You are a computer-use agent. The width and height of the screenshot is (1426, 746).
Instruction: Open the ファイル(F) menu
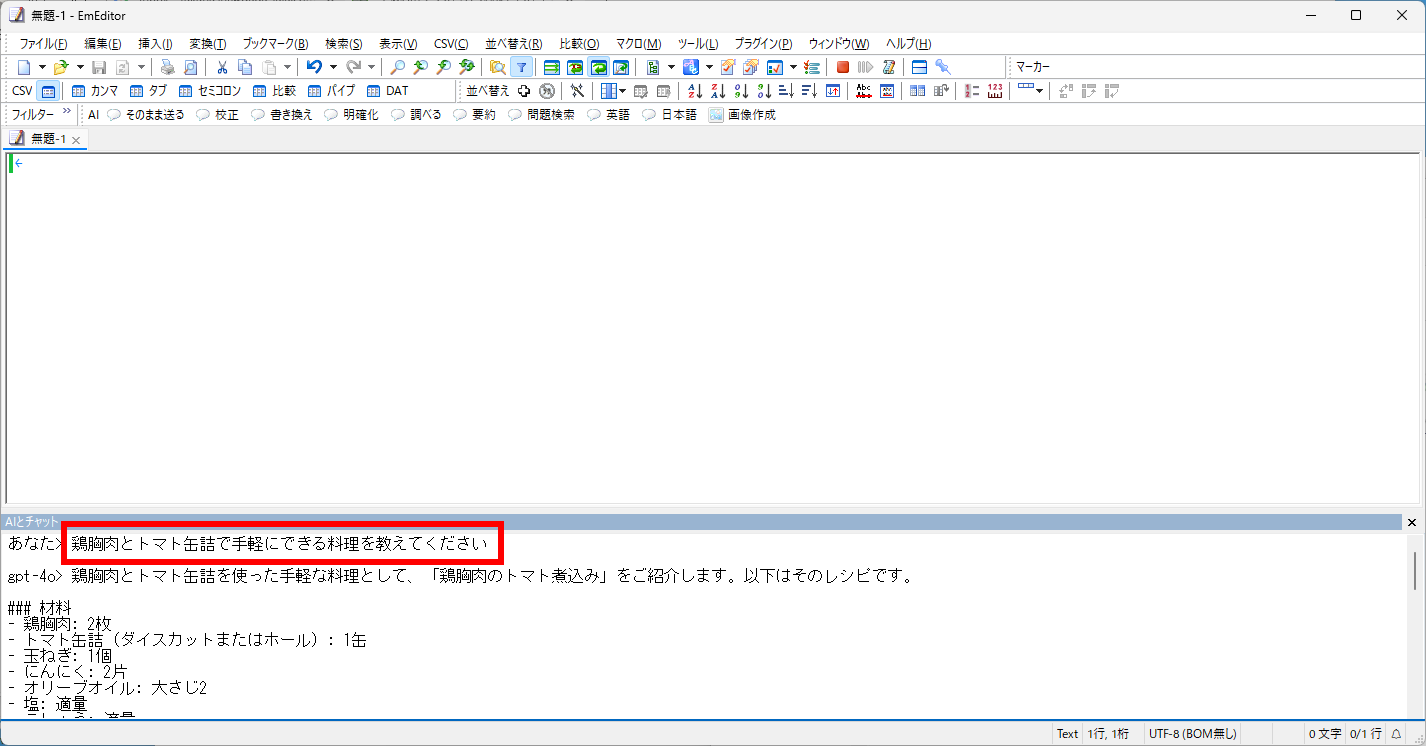(44, 44)
